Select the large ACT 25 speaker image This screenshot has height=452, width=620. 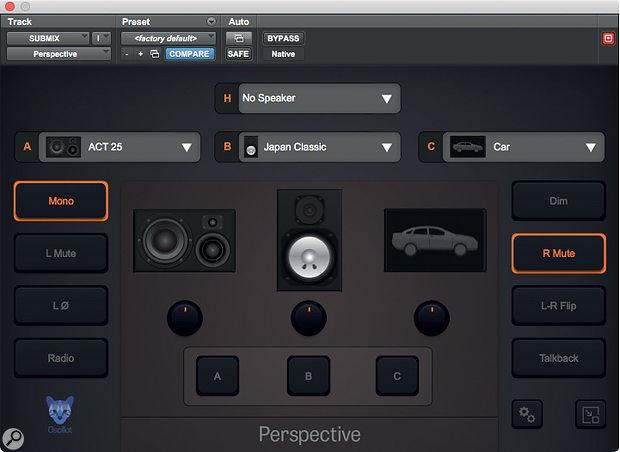[185, 241]
